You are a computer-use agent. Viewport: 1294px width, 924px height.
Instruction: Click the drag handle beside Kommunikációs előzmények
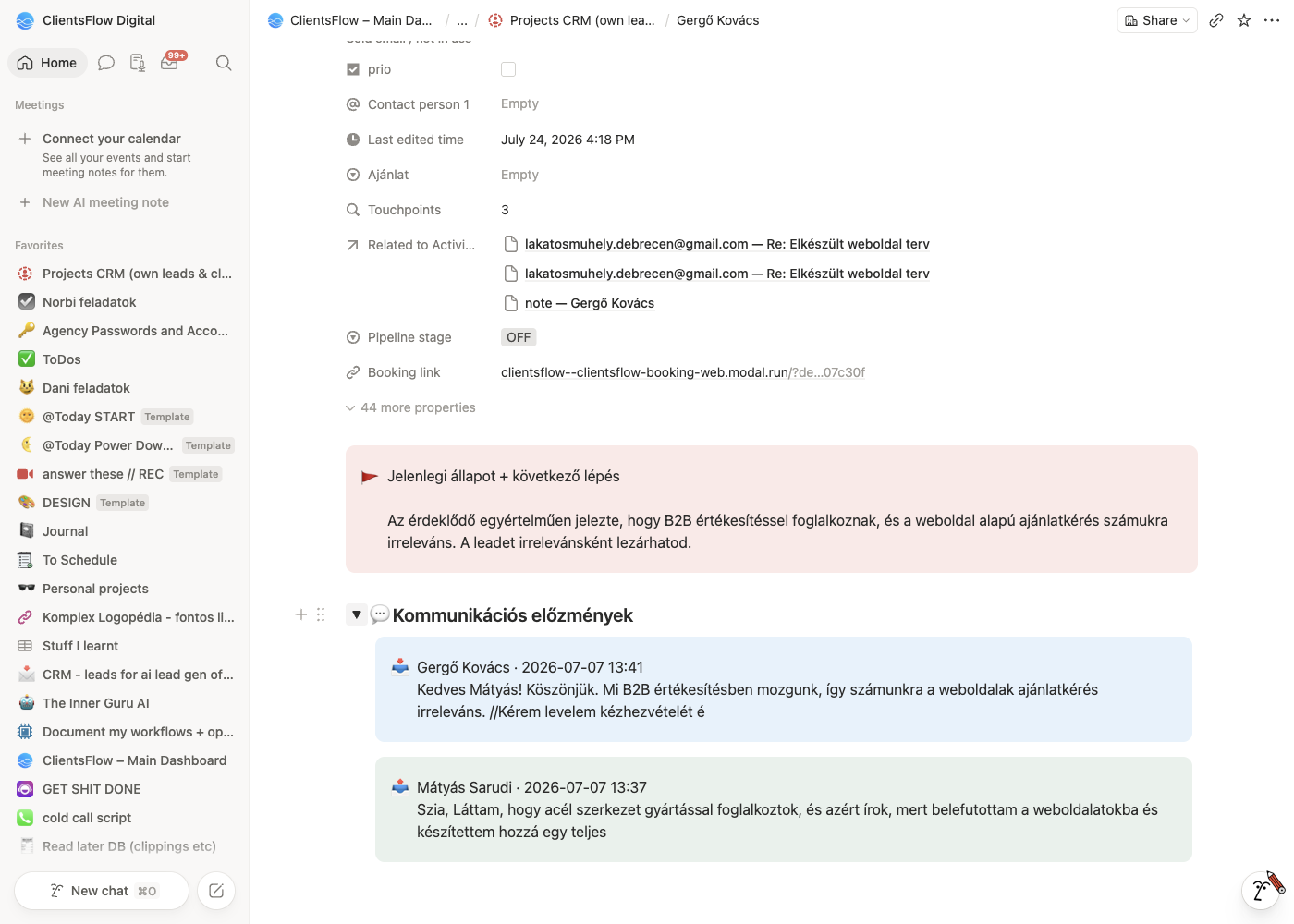[x=321, y=614]
